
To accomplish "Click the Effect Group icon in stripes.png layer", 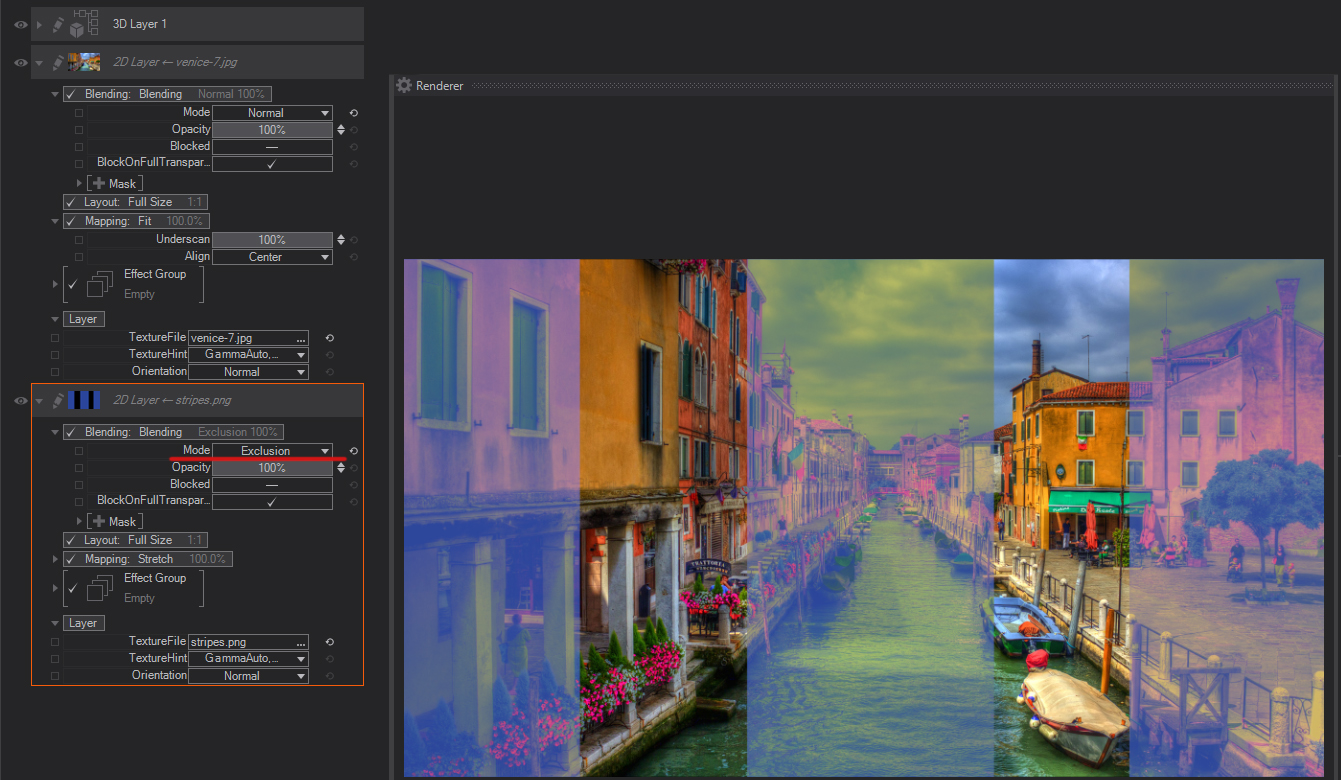I will coord(99,588).
